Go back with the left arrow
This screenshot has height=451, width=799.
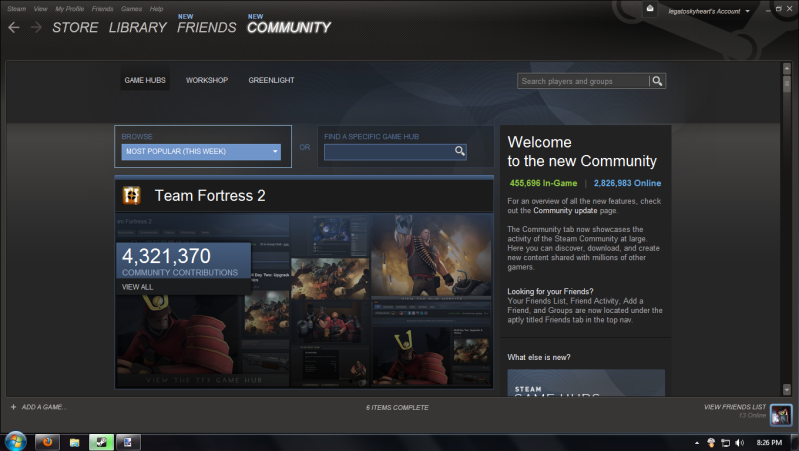pyautogui.click(x=14, y=28)
